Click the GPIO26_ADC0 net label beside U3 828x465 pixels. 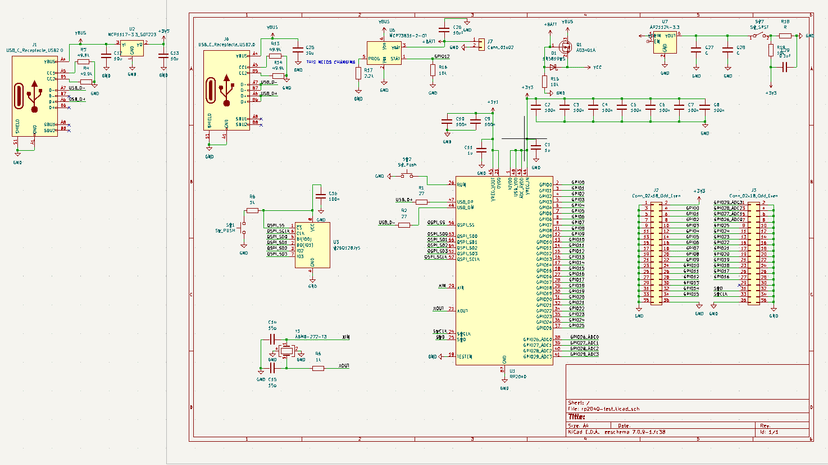(584, 337)
